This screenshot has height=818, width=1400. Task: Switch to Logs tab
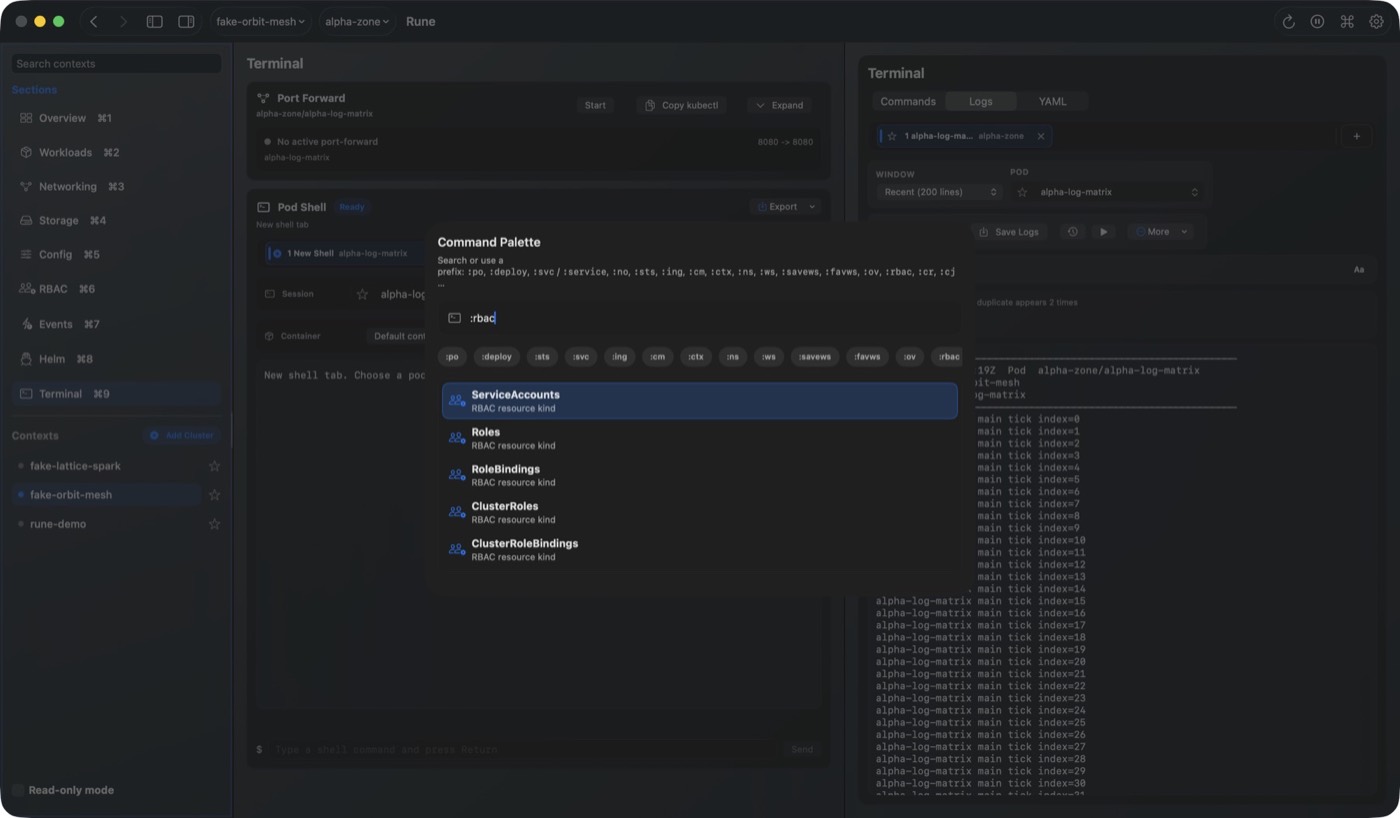coord(981,101)
